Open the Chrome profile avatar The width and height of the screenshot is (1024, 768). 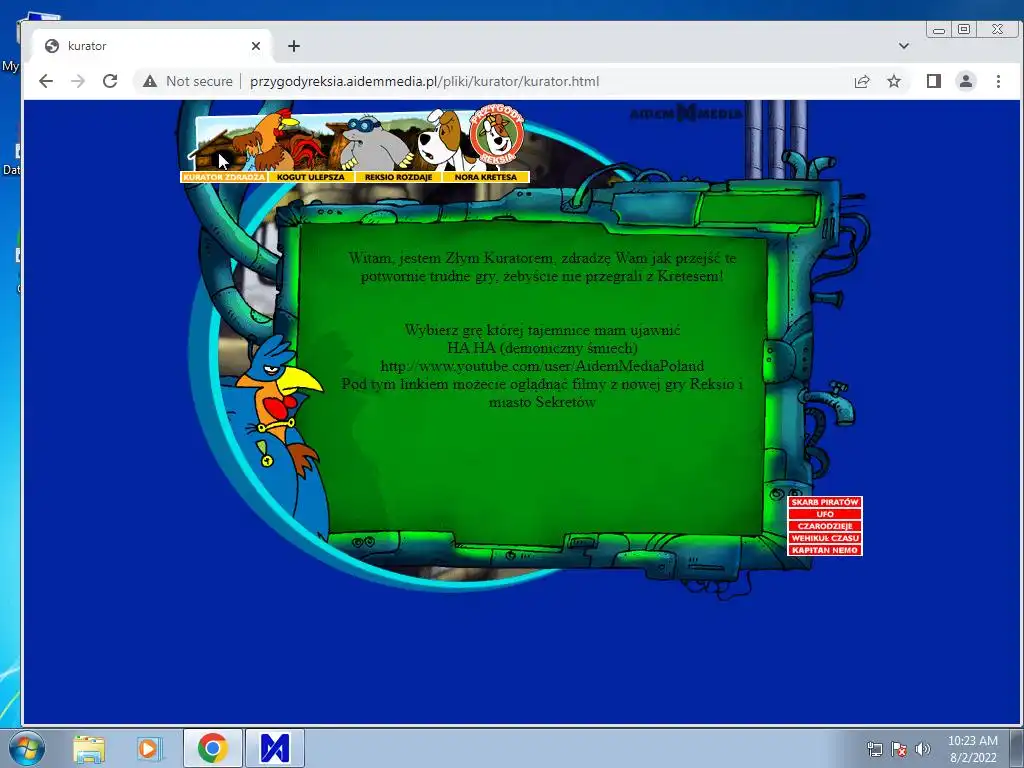coord(966,81)
